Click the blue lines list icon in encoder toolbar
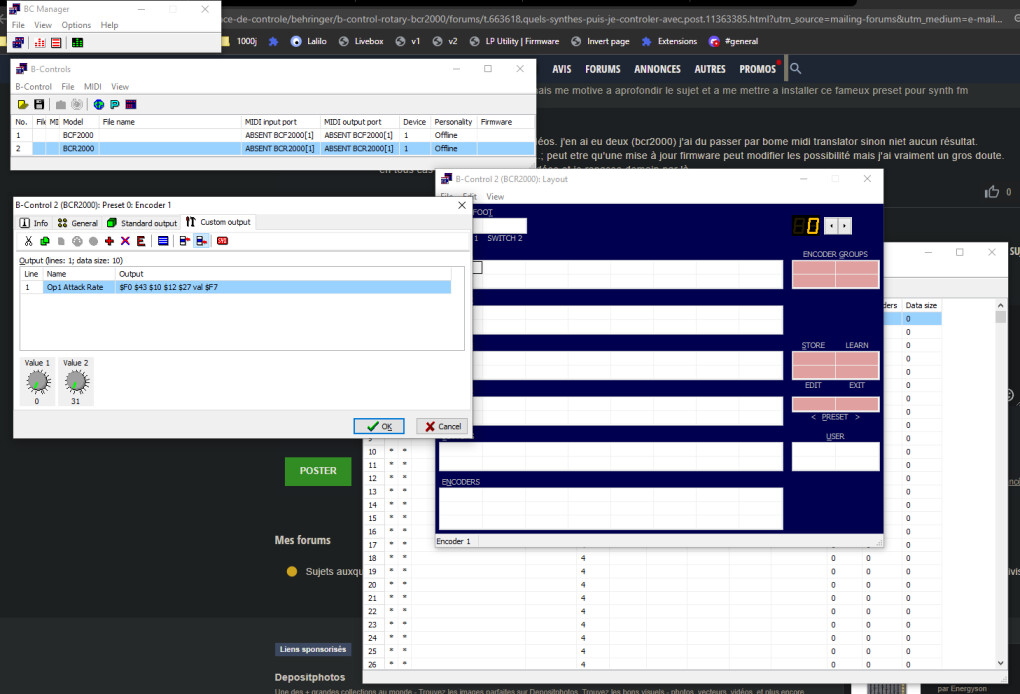Viewport: 1020px width, 694px height. click(x=163, y=241)
